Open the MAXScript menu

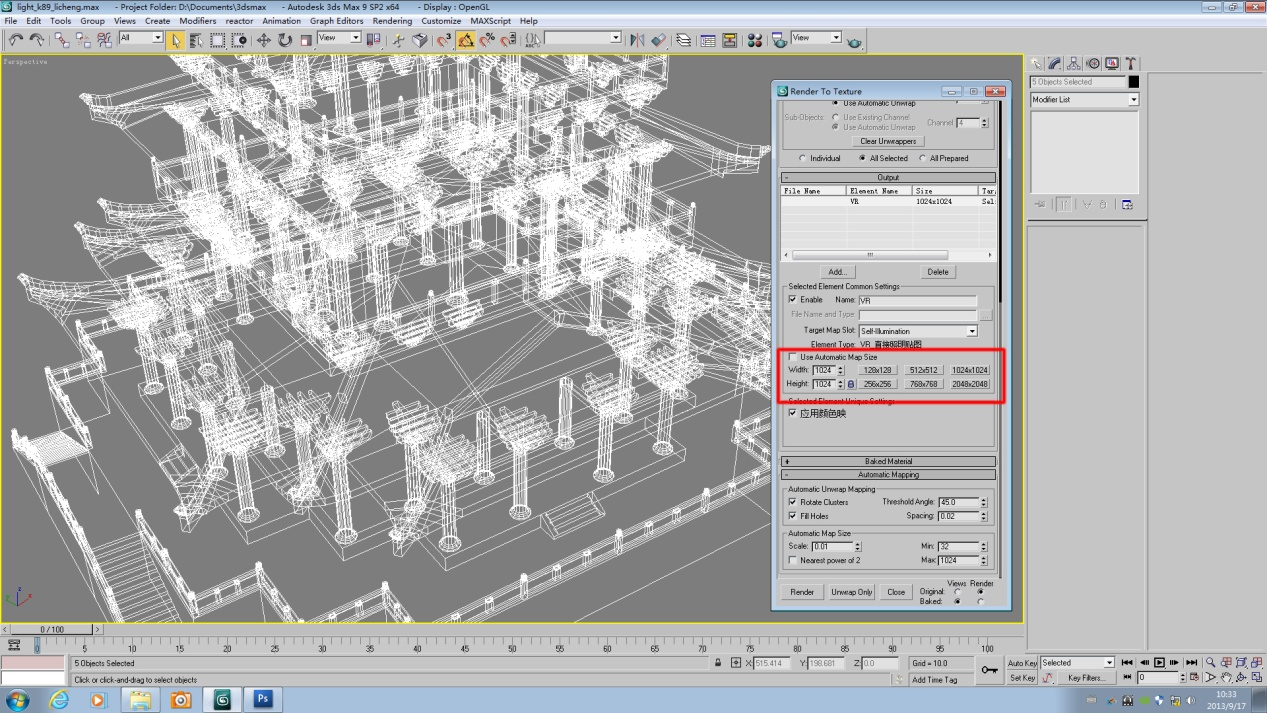click(x=490, y=20)
